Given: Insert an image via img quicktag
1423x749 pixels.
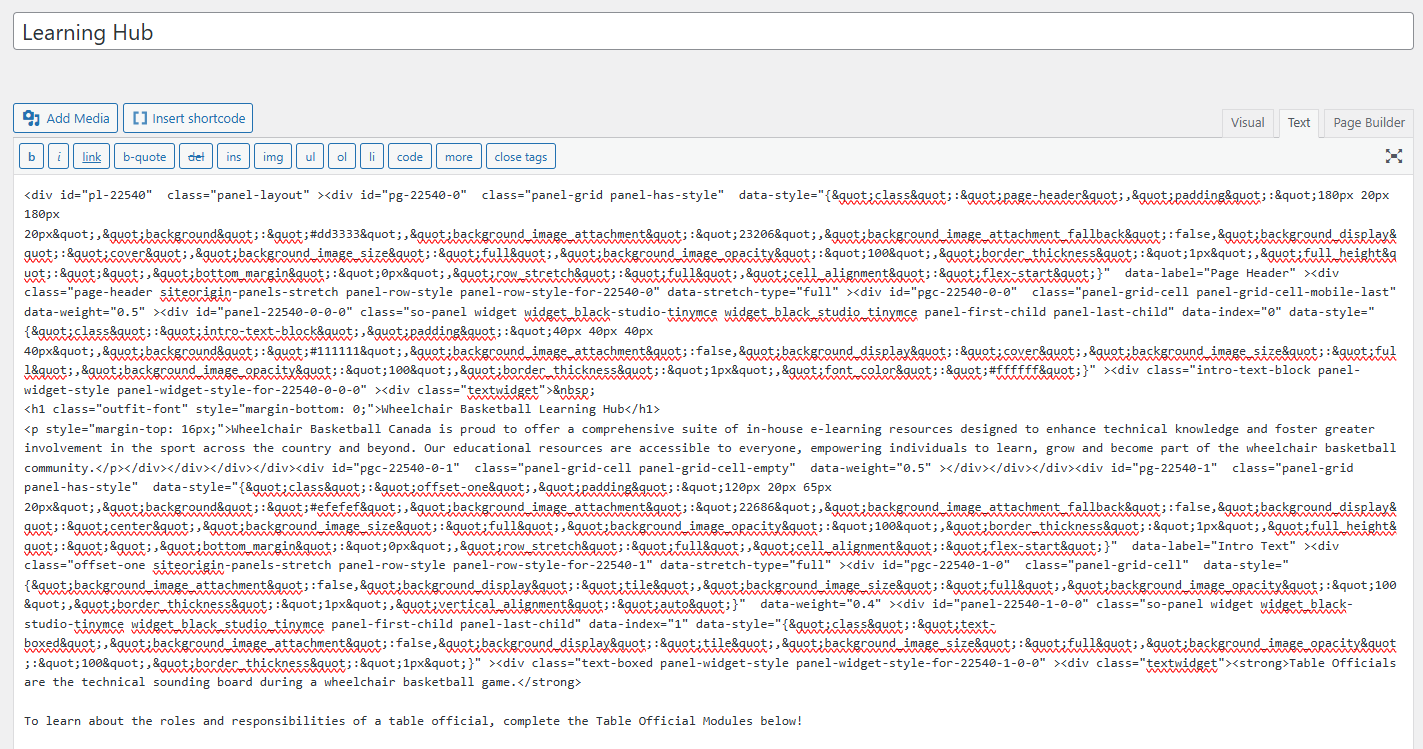Looking at the screenshot, I should [272, 157].
